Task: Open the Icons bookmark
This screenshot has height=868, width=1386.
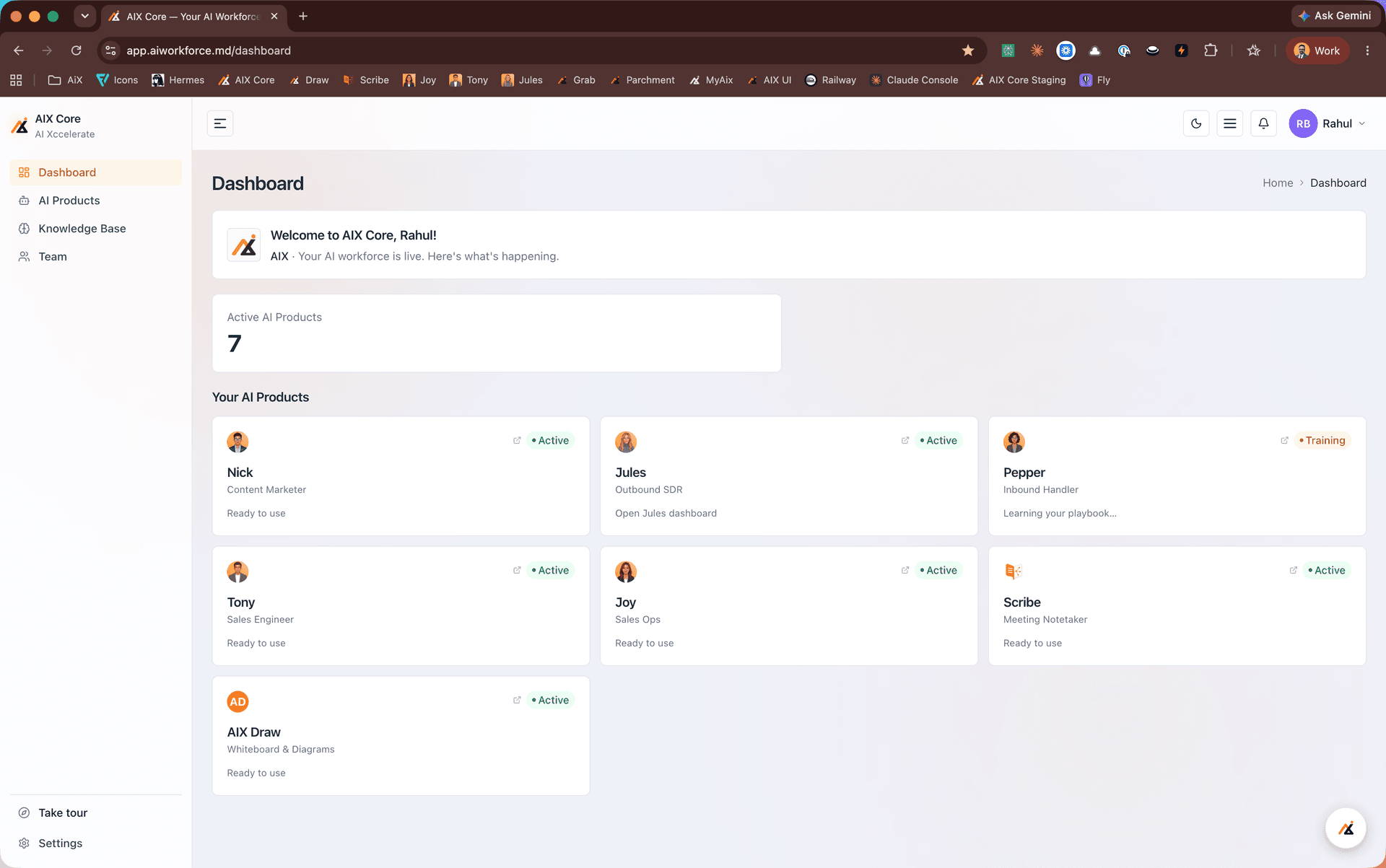Action: point(117,80)
